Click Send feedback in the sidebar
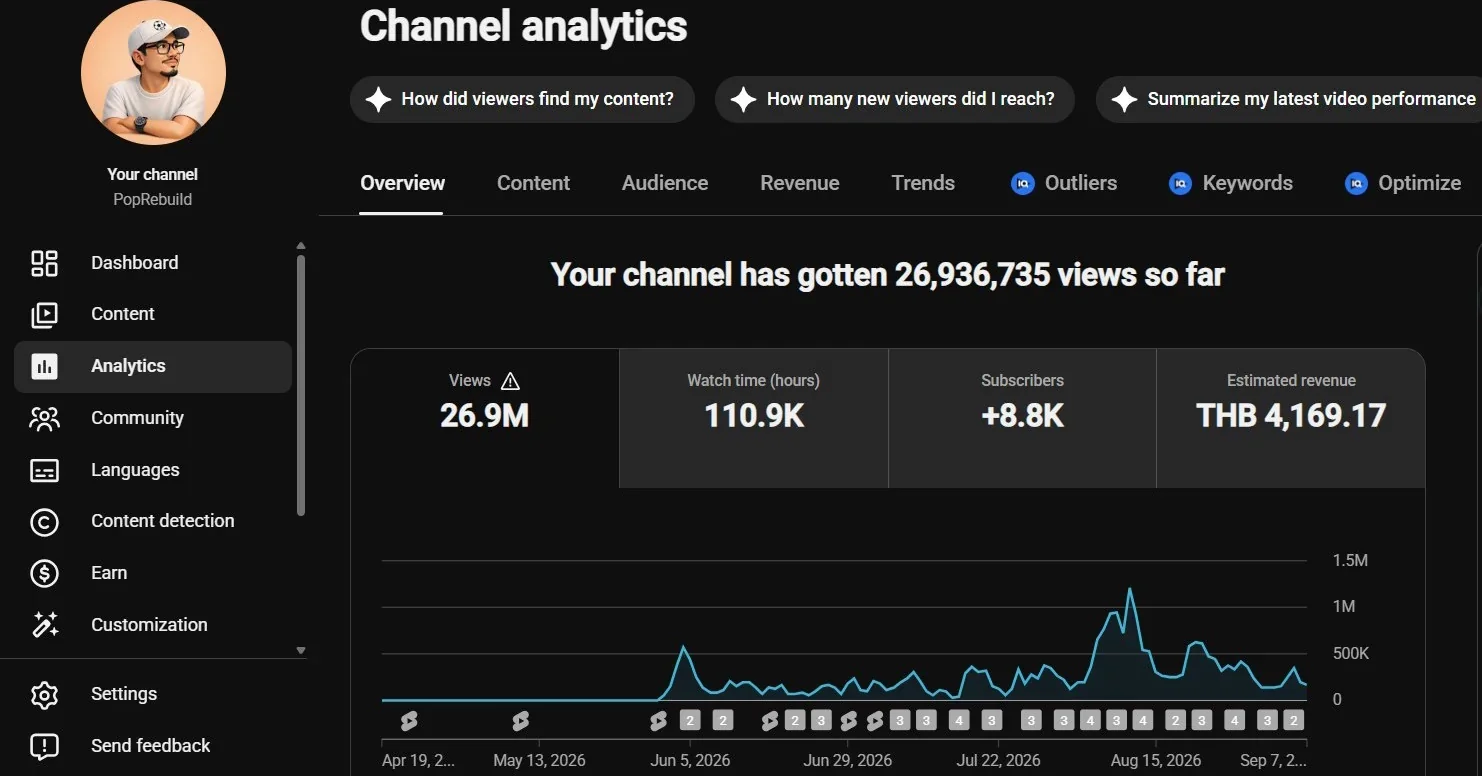Viewport: 1482px width, 776px height. pyautogui.click(x=153, y=746)
